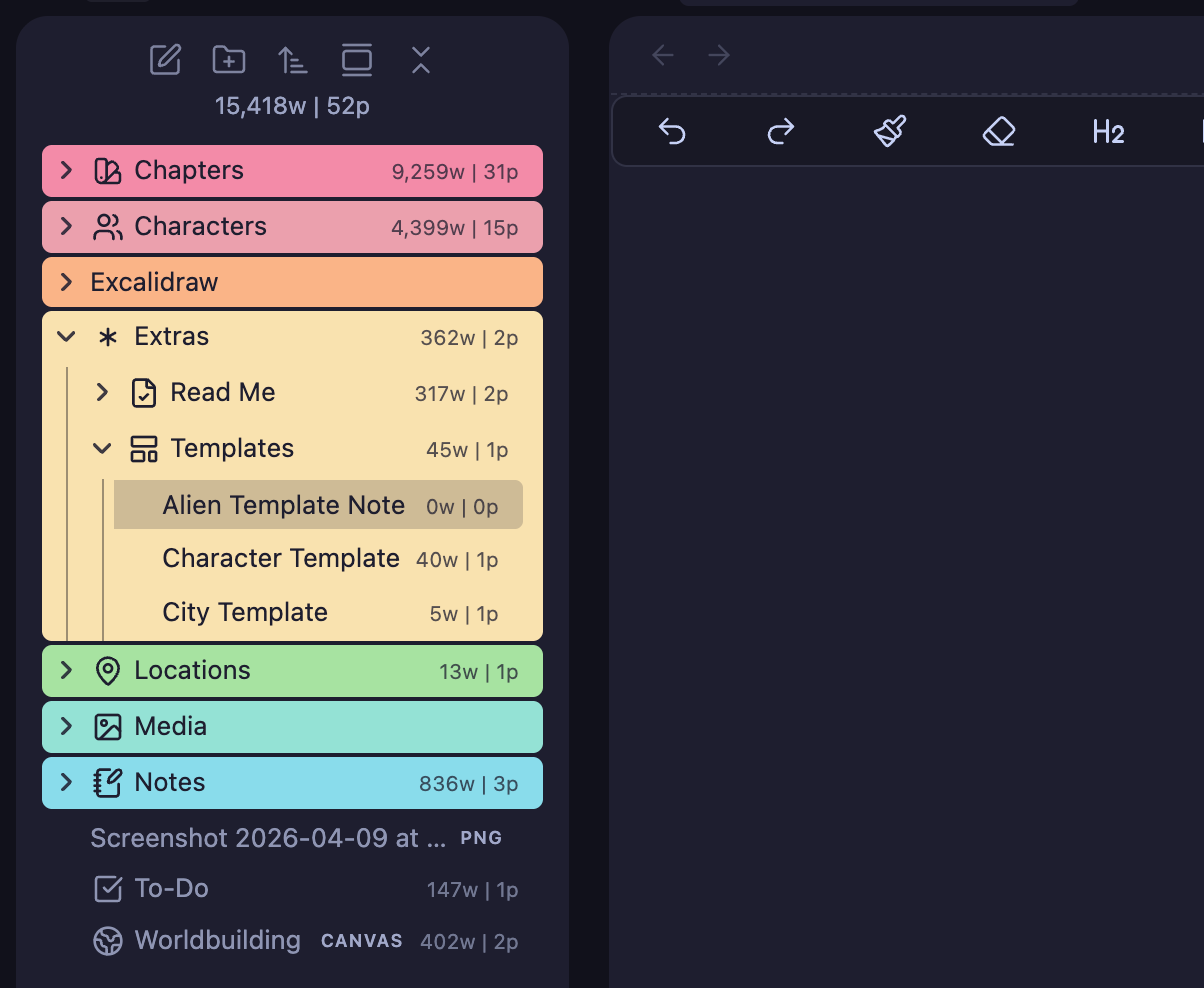
Task: Expand the Chapters folder
Action: coord(65,170)
